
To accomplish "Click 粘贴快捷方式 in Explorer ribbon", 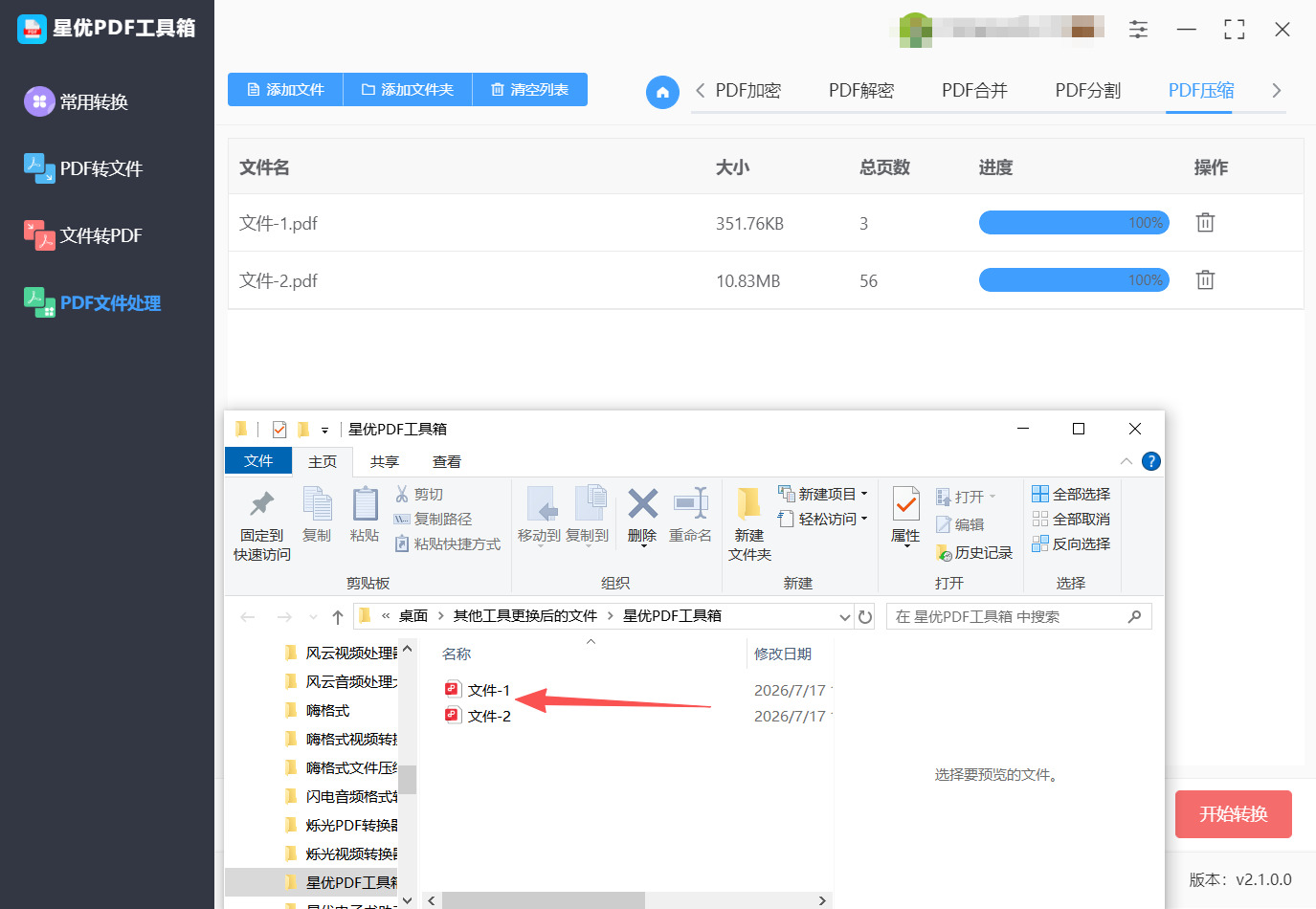I will pyautogui.click(x=448, y=544).
